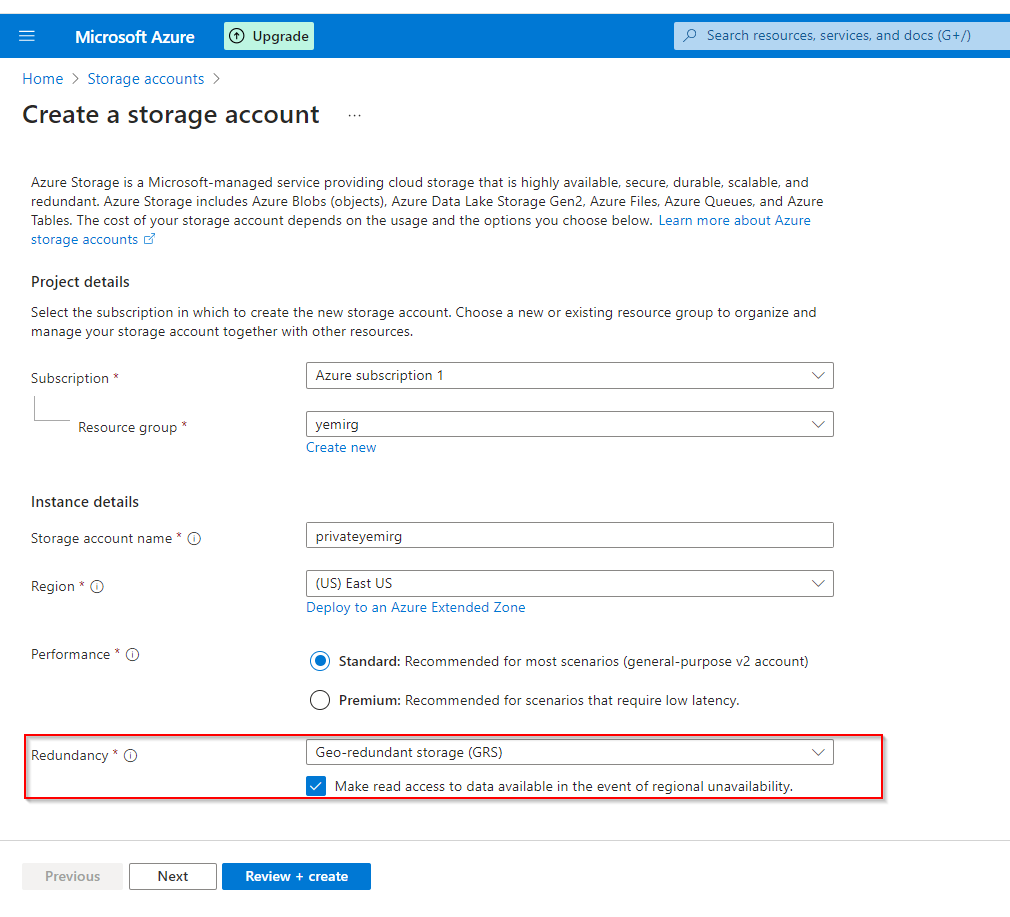
Task: Click the Upgrade arrow icon
Action: click(x=237, y=36)
